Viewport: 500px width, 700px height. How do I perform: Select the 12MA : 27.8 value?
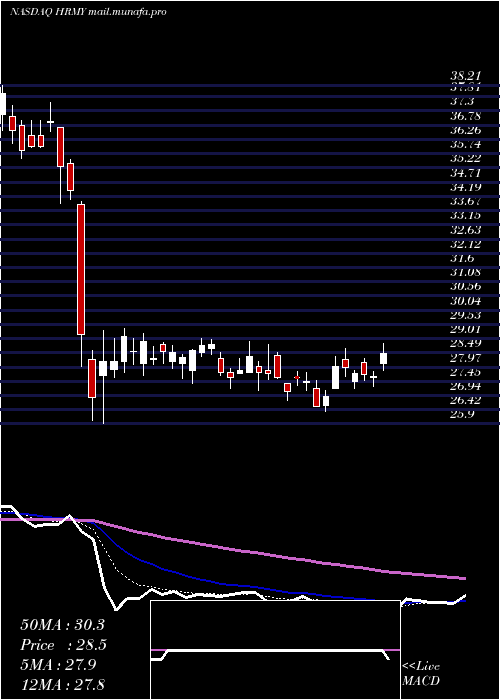[x=62, y=684]
